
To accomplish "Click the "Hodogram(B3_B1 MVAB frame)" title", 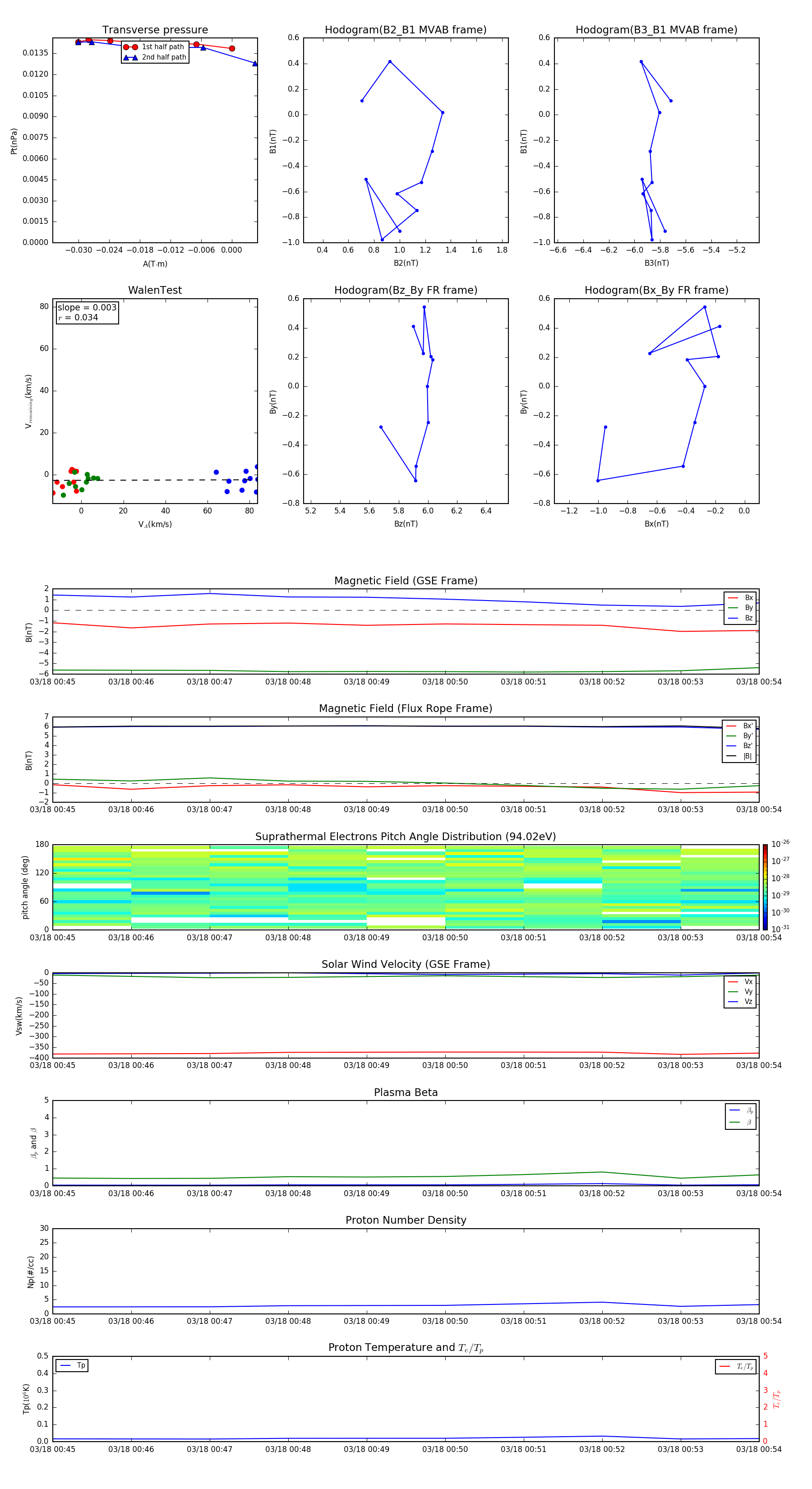I will tap(656, 30).
